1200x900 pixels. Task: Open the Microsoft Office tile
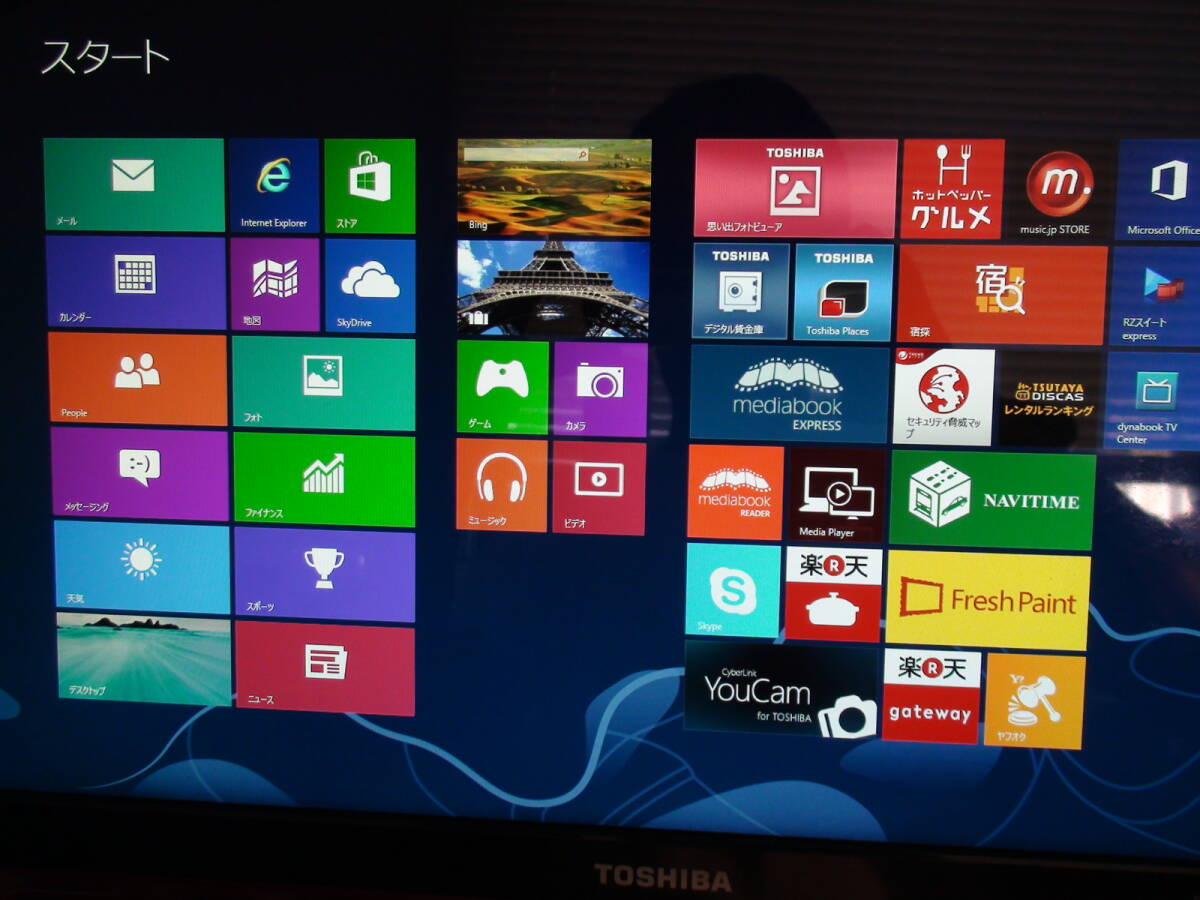pos(1160,190)
